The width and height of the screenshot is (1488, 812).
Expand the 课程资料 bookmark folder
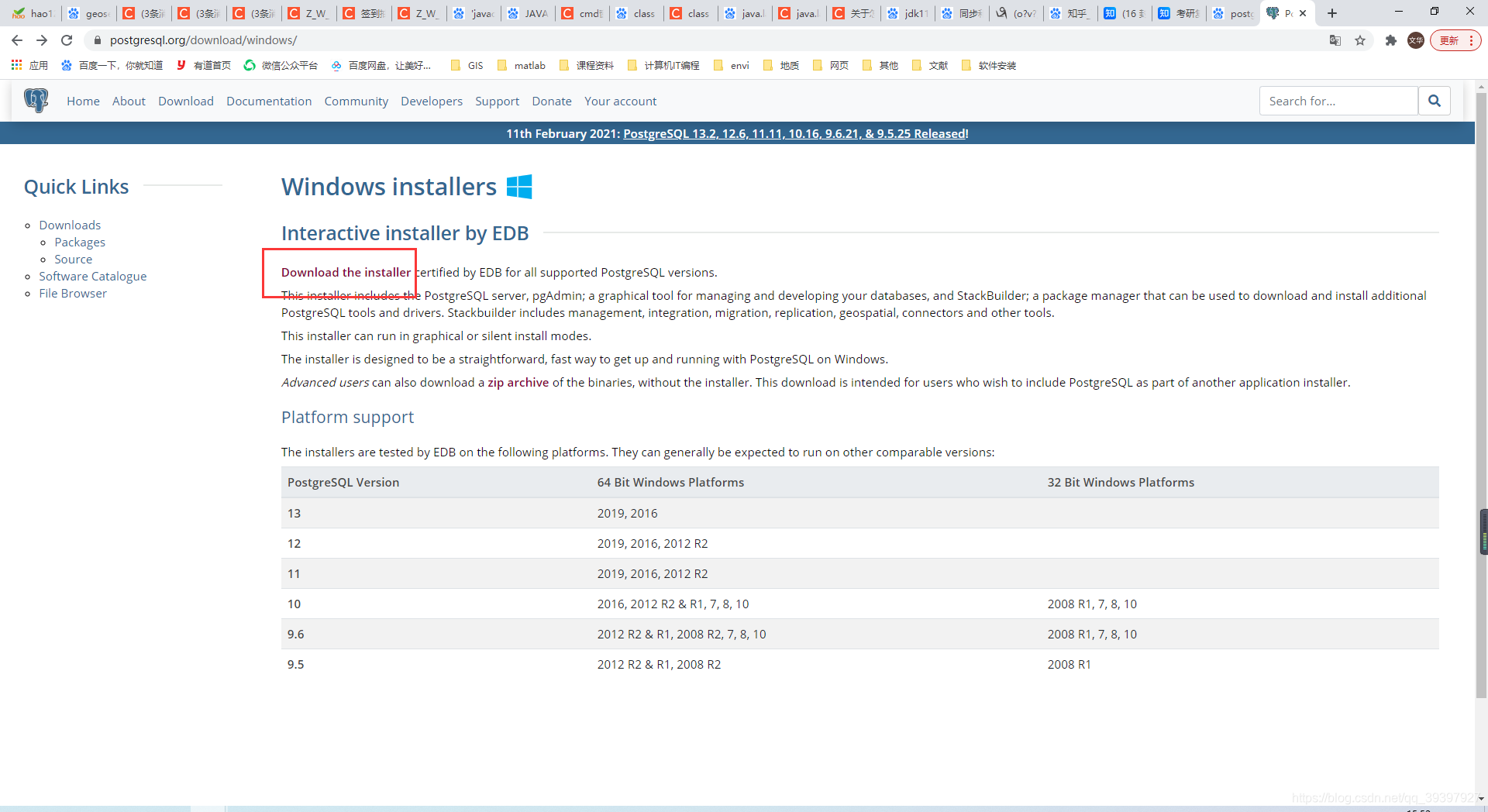coord(586,65)
